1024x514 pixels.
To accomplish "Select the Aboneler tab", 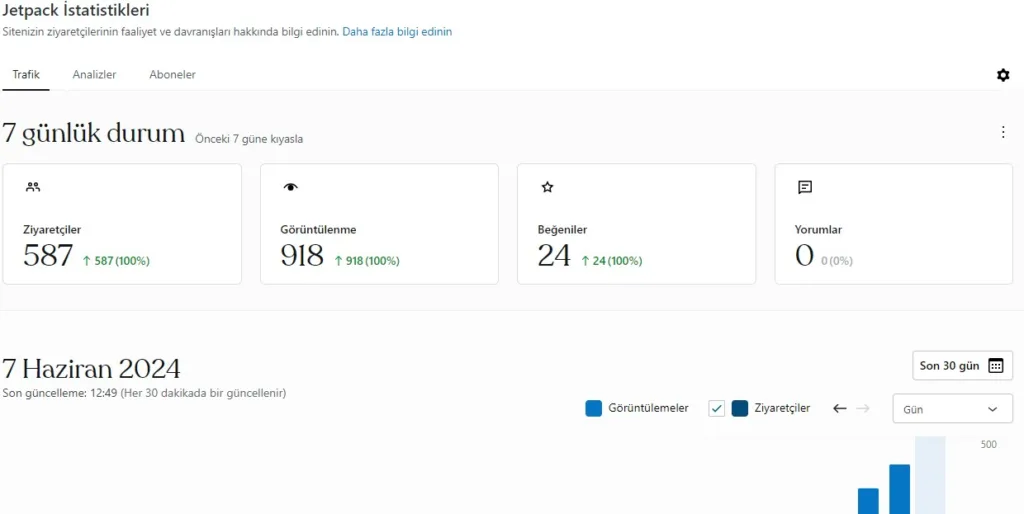I will 172,75.
